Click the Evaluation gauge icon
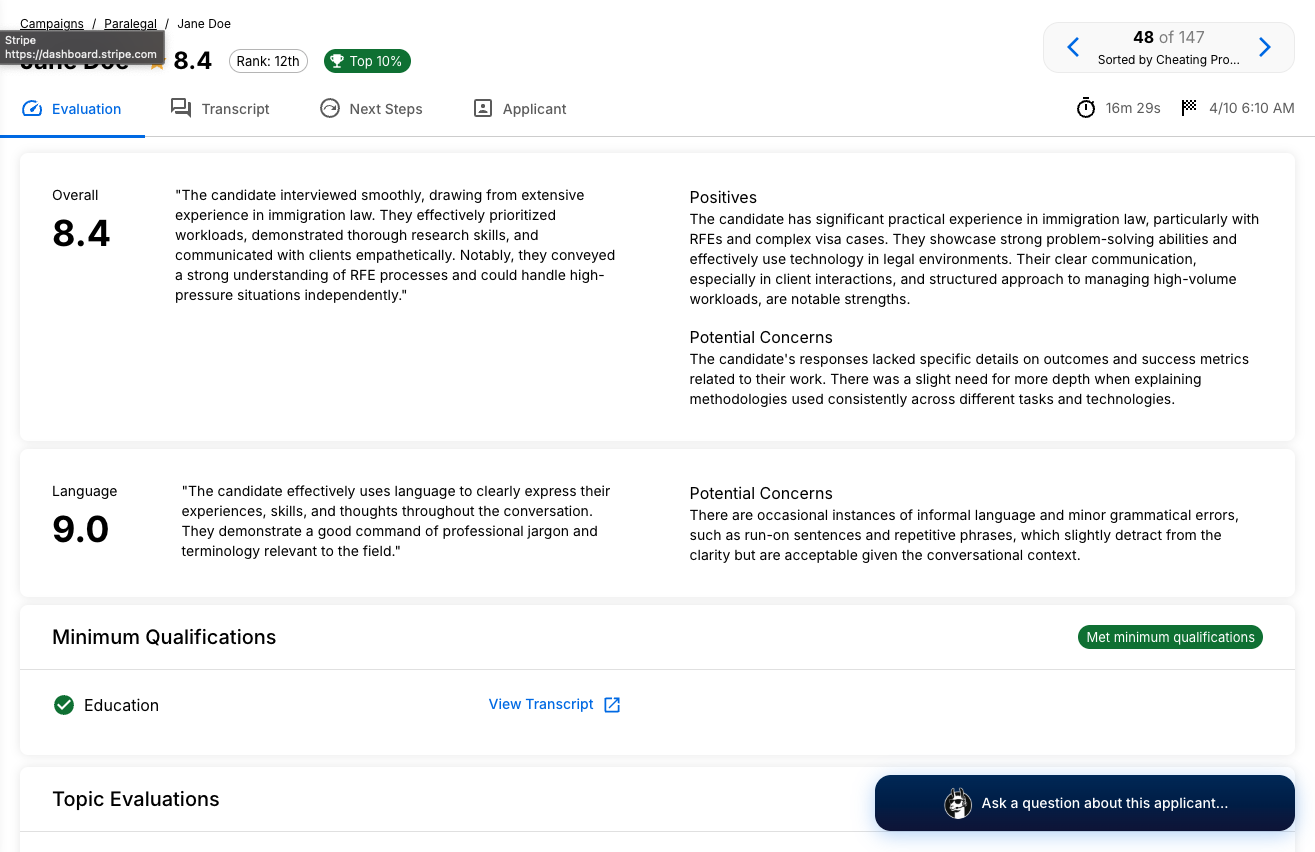This screenshot has height=852, width=1315. pyautogui.click(x=32, y=109)
